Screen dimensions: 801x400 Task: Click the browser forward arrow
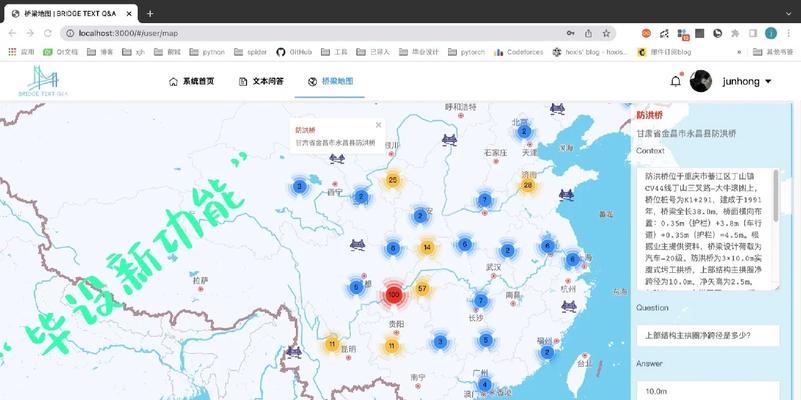[x=30, y=33]
